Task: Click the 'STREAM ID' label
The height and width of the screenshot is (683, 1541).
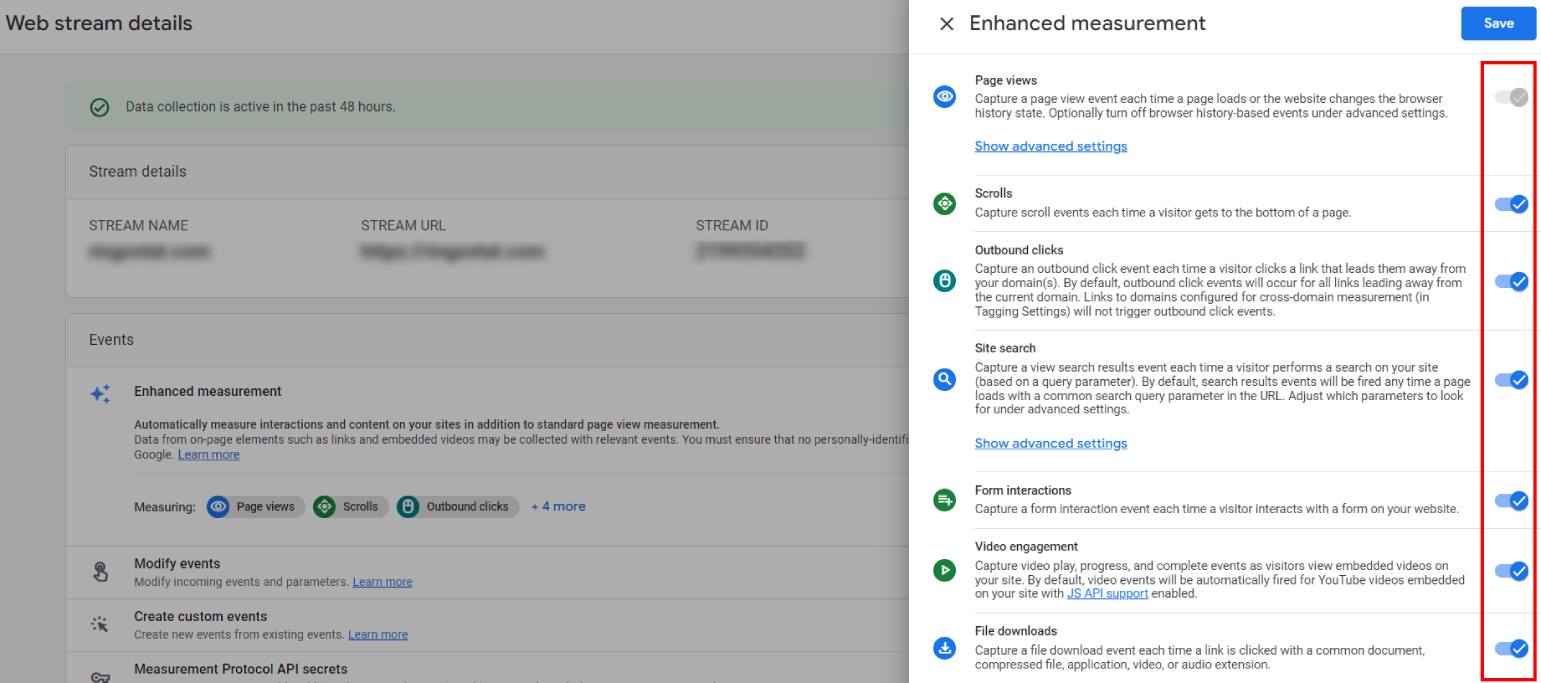Action: click(x=732, y=226)
